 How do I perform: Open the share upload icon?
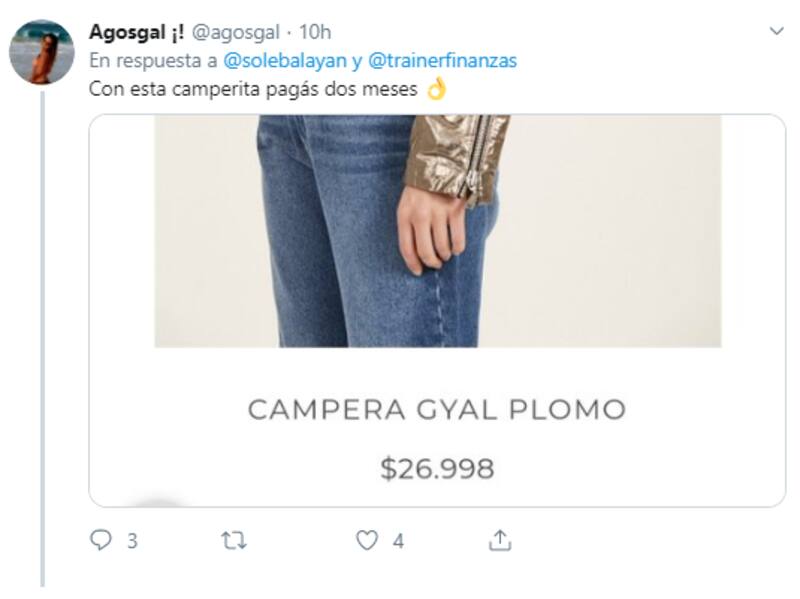500,540
